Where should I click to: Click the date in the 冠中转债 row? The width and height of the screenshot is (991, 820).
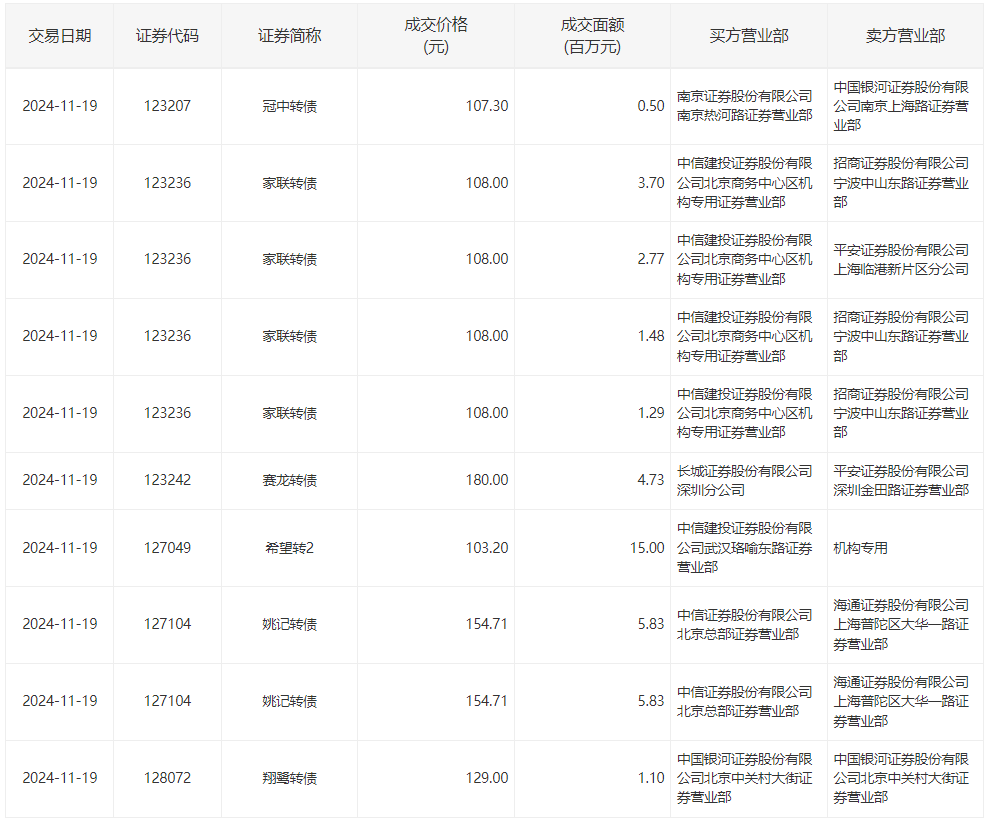tap(60, 106)
